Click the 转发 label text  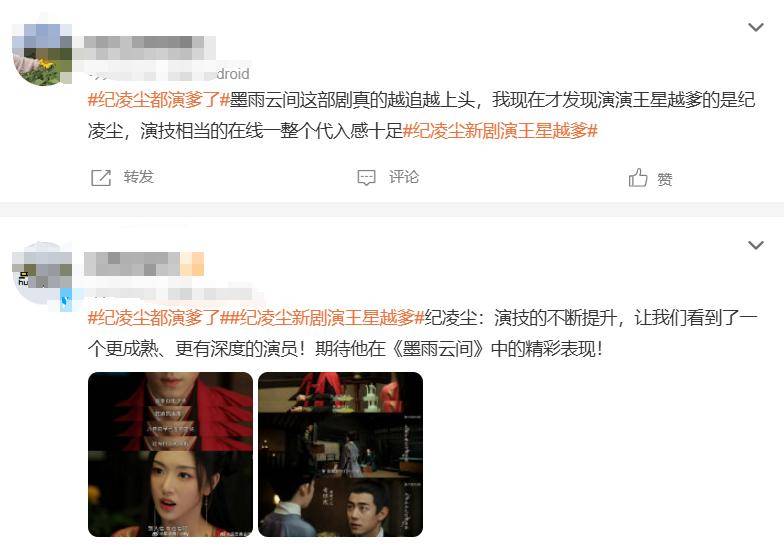[x=138, y=177]
